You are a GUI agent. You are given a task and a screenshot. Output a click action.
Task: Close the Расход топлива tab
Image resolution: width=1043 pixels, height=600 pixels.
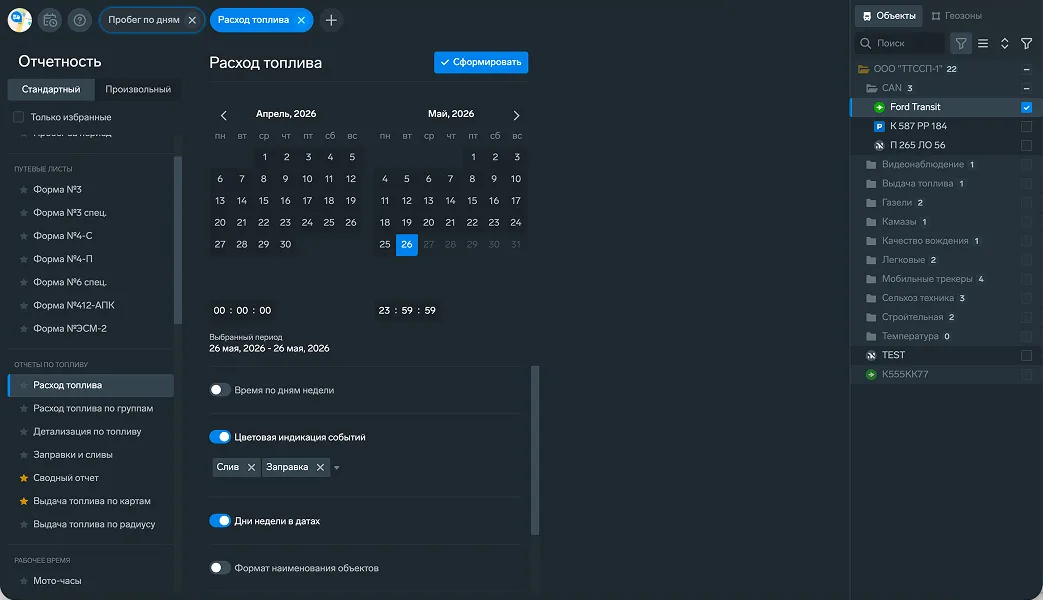click(x=301, y=20)
